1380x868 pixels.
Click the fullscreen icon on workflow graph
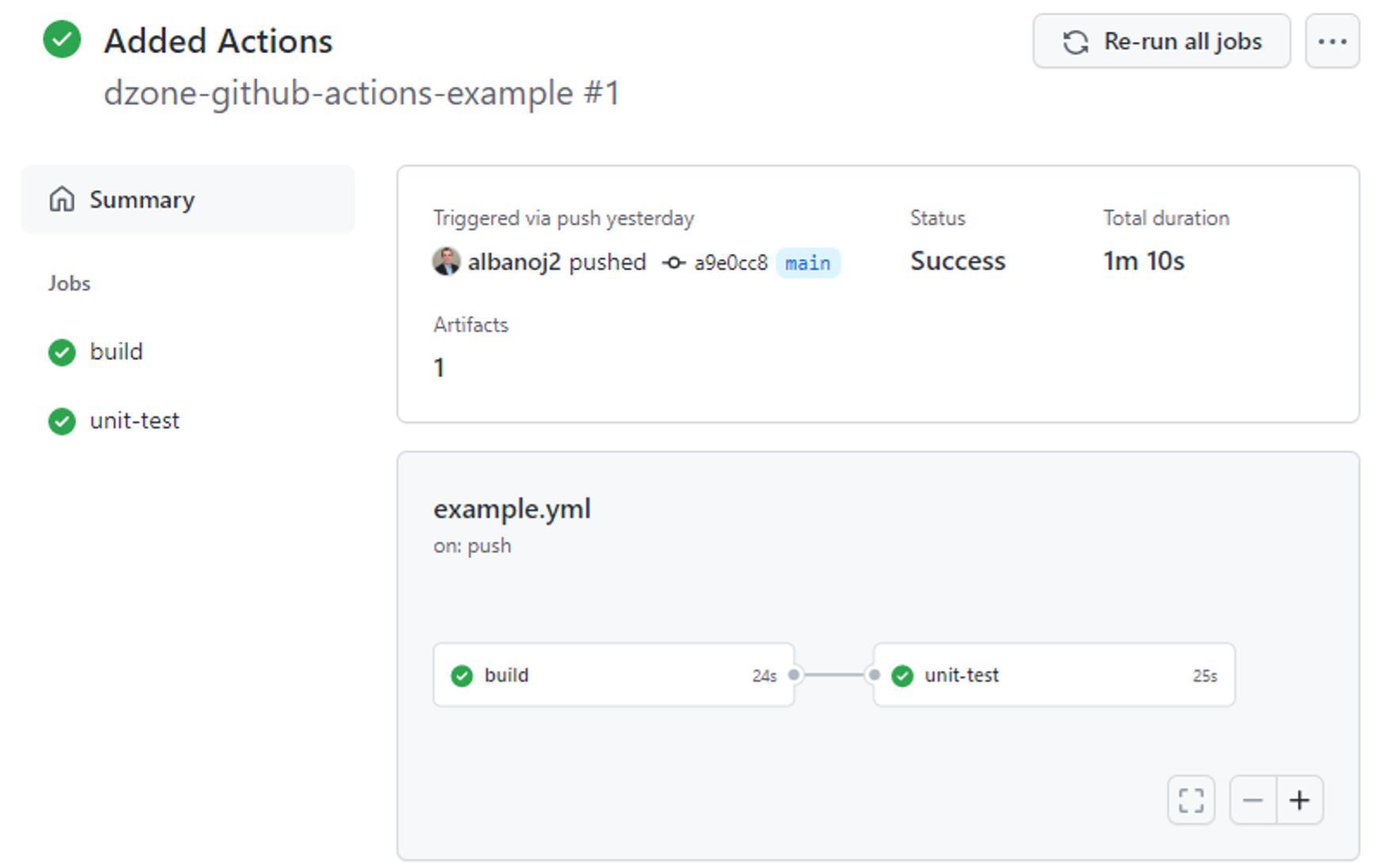[1191, 801]
